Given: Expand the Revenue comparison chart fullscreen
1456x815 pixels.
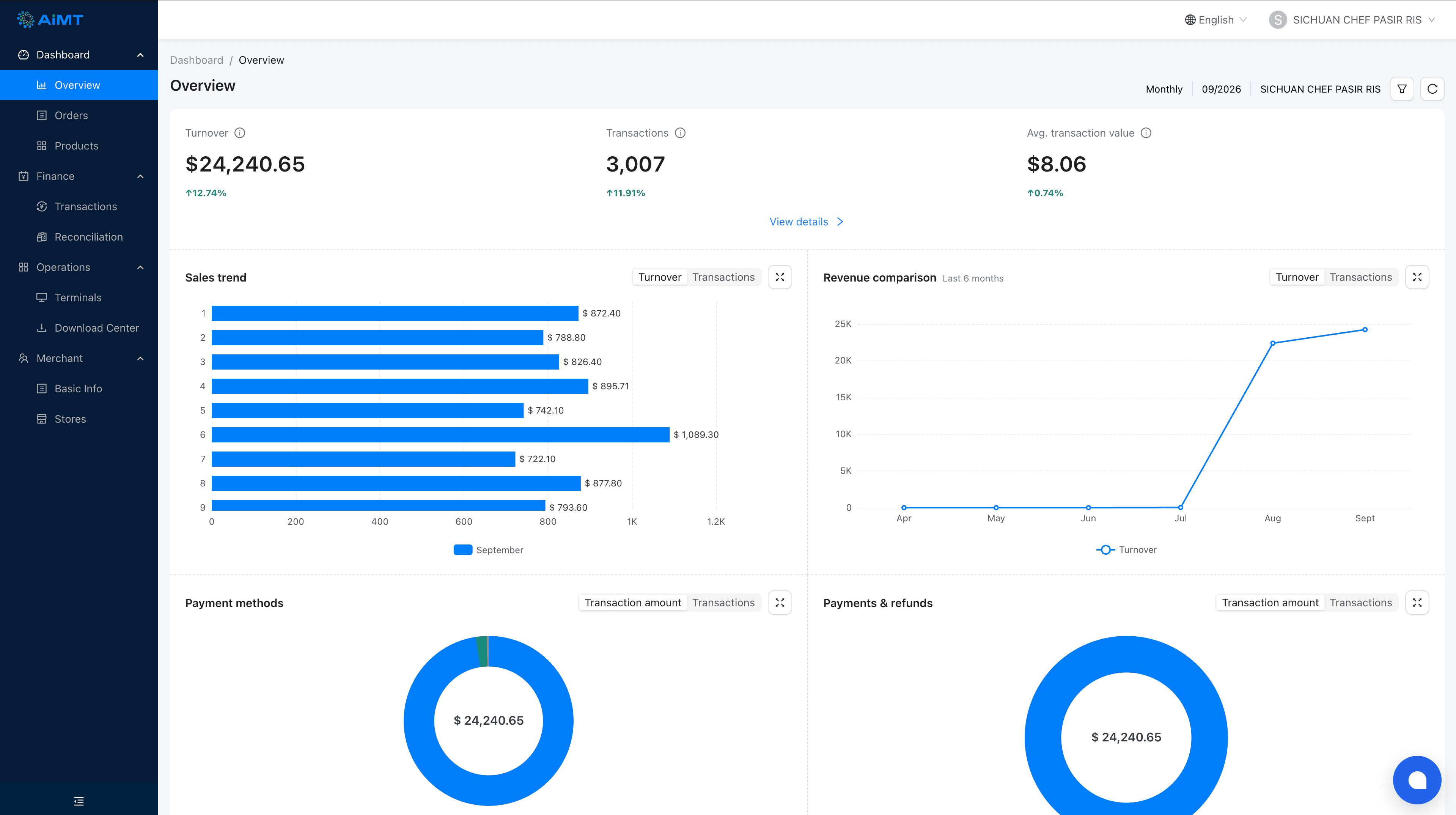Looking at the screenshot, I should click(x=1417, y=277).
